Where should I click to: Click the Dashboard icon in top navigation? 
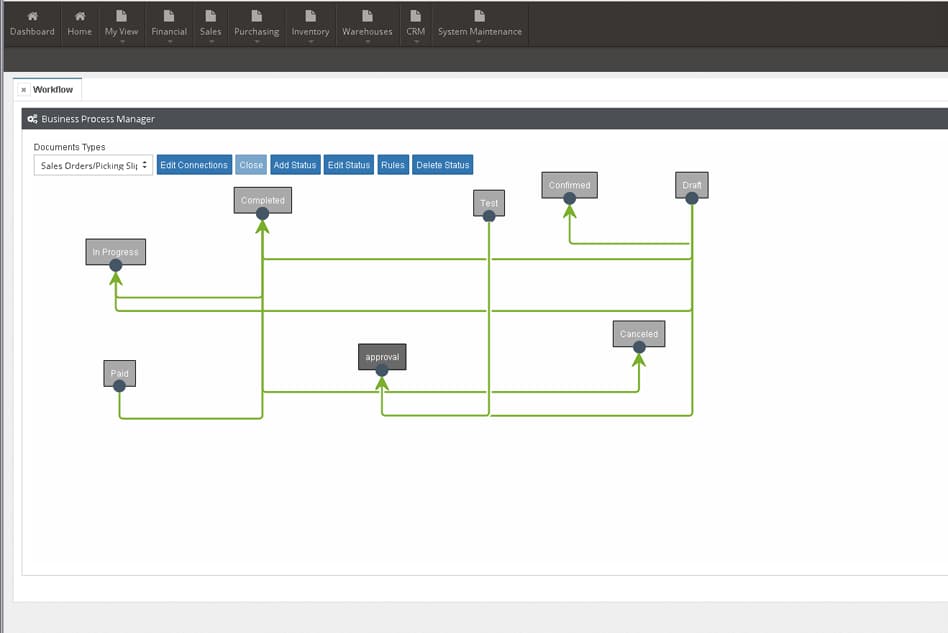pyautogui.click(x=32, y=16)
